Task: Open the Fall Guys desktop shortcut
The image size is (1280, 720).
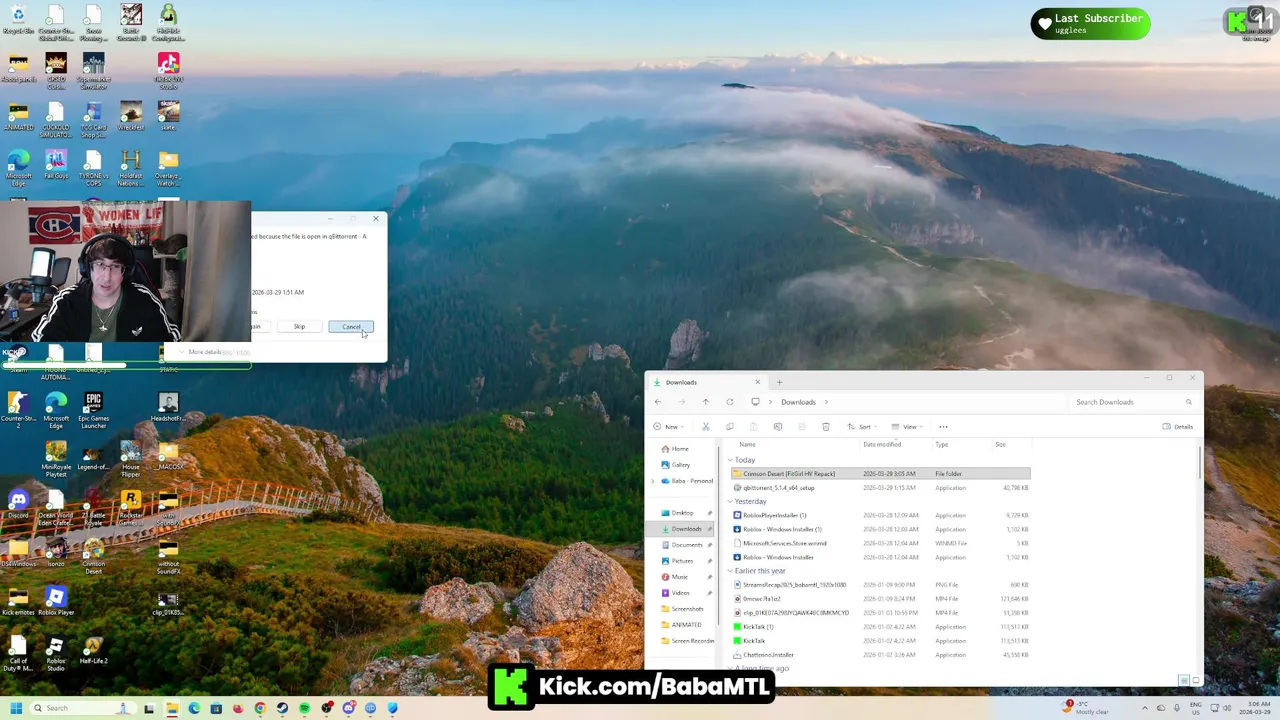Action: 56,164
